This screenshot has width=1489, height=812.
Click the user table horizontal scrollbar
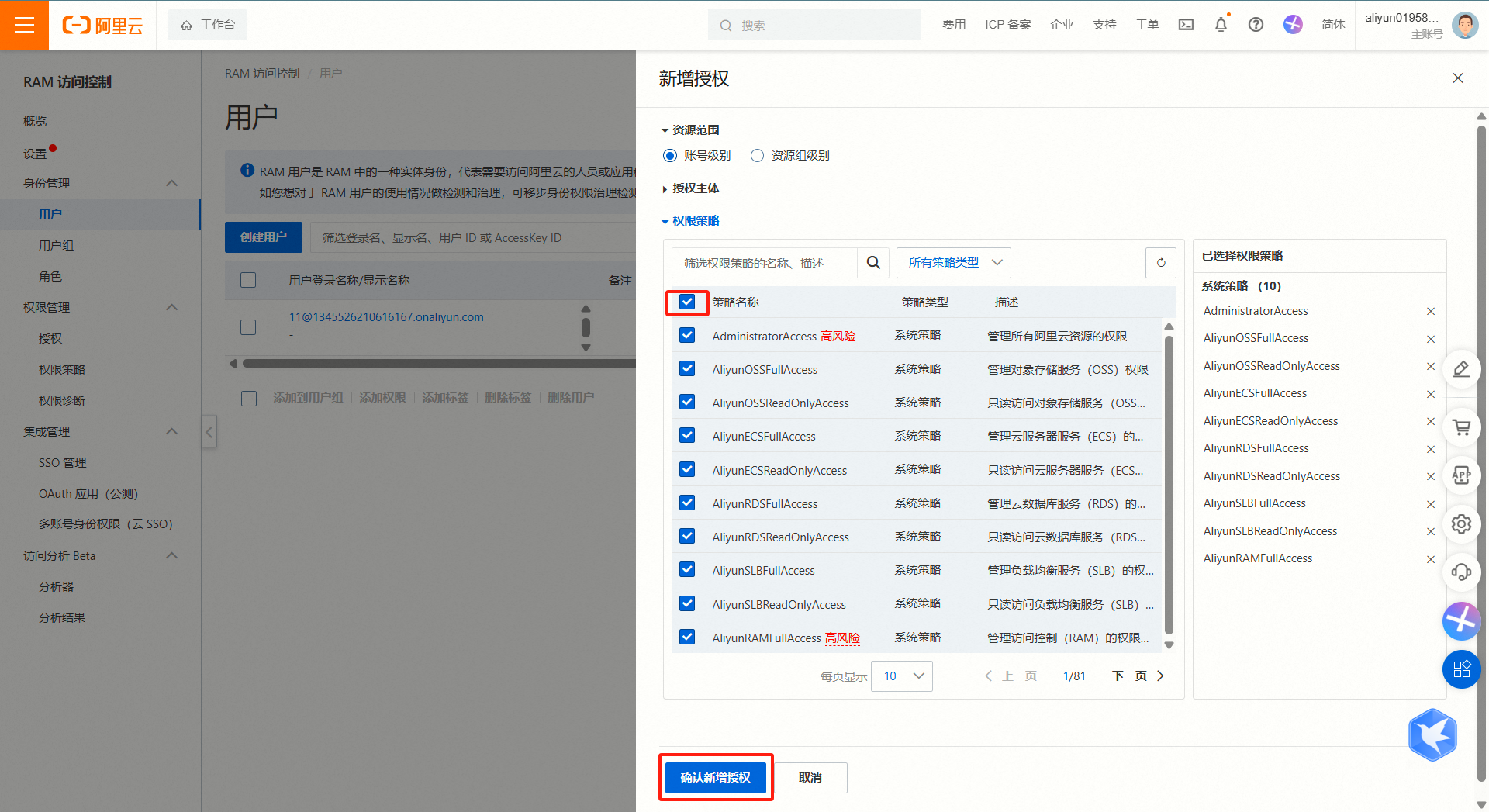[439, 363]
